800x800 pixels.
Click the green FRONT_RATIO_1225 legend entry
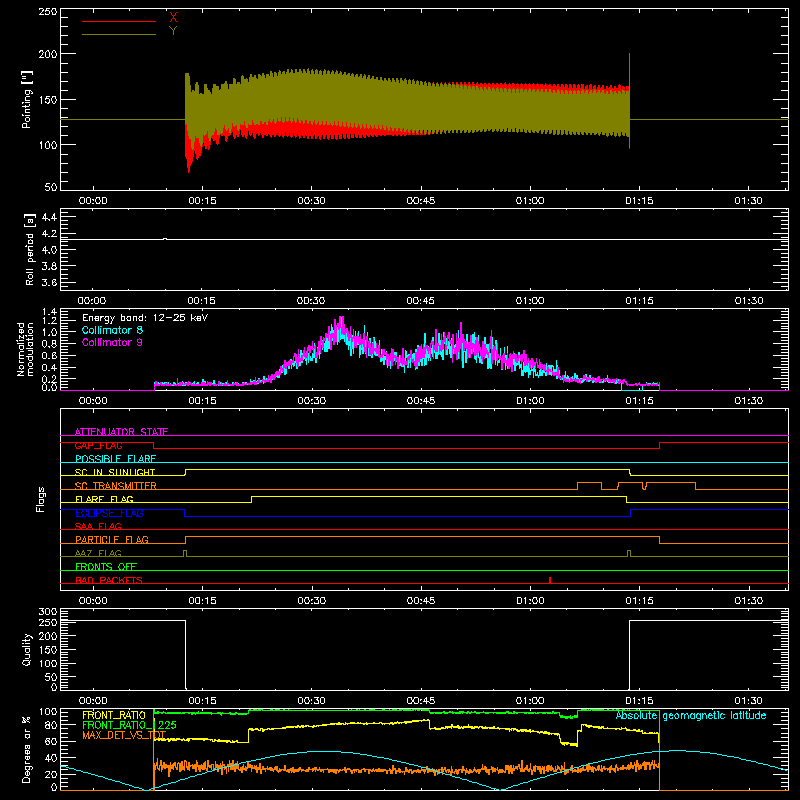point(130,725)
